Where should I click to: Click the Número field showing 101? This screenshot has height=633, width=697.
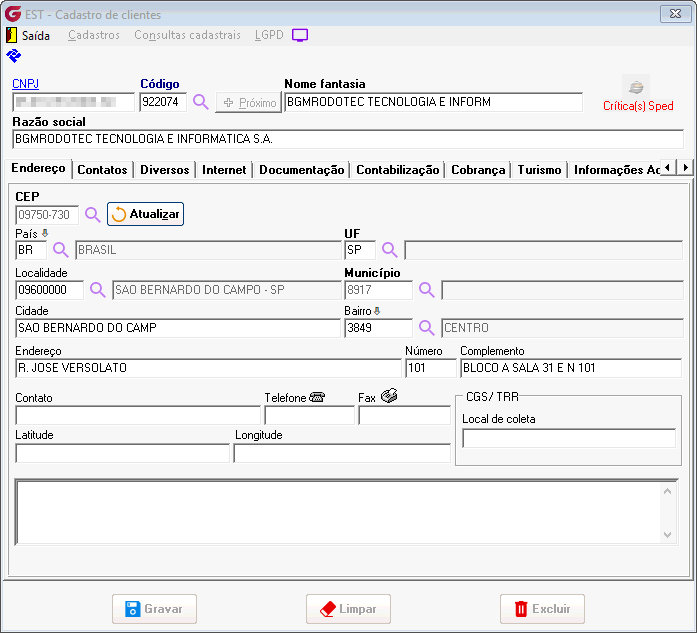pos(431,368)
